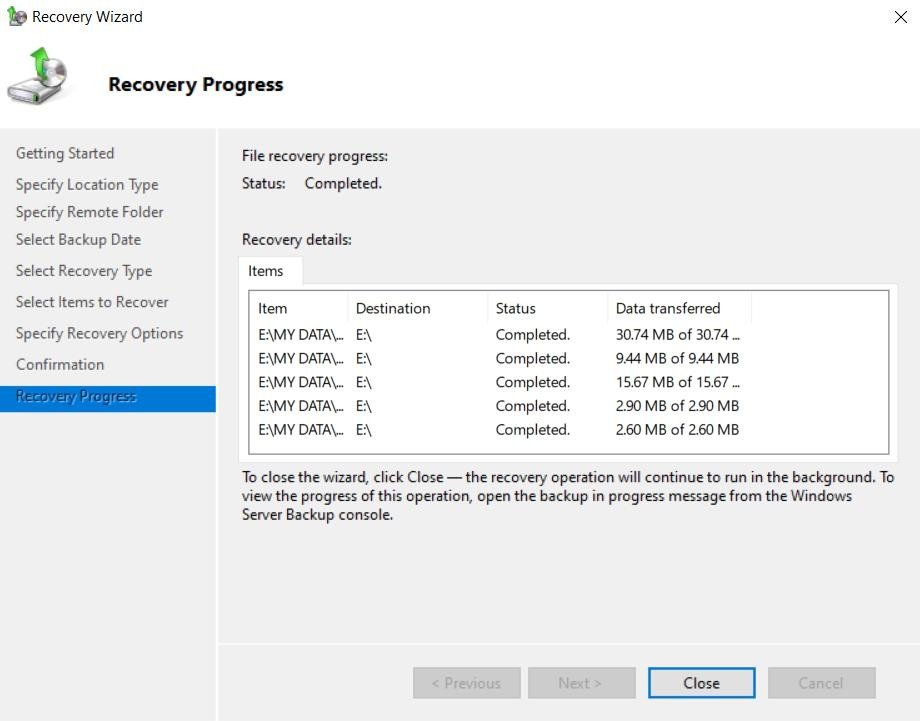Click the Destination column header
The height and width of the screenshot is (721, 920).
[x=418, y=309]
